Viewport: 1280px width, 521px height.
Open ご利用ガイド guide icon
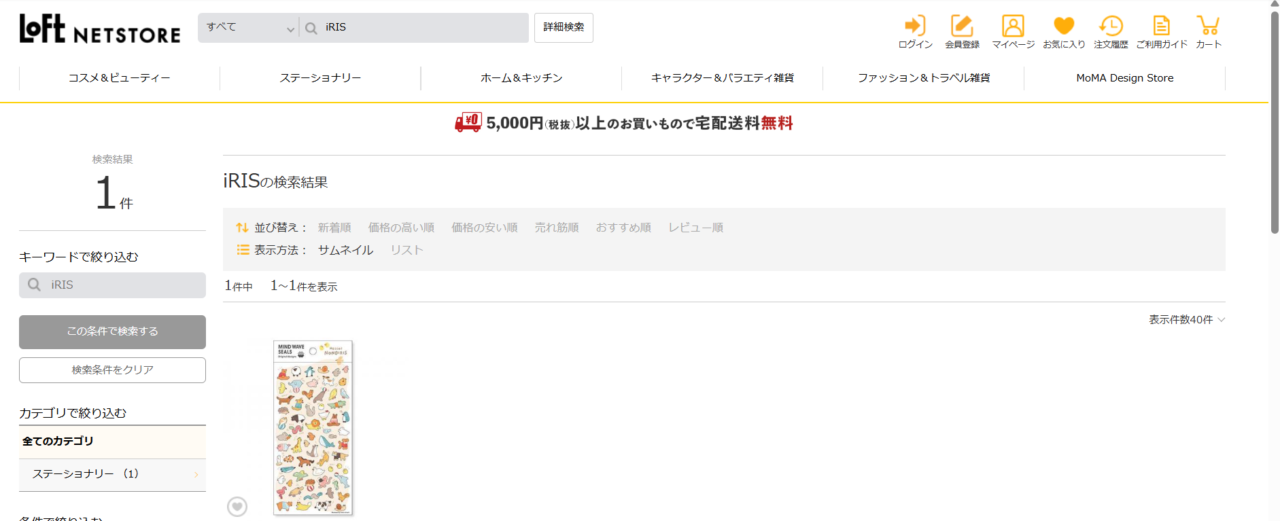tap(1161, 32)
